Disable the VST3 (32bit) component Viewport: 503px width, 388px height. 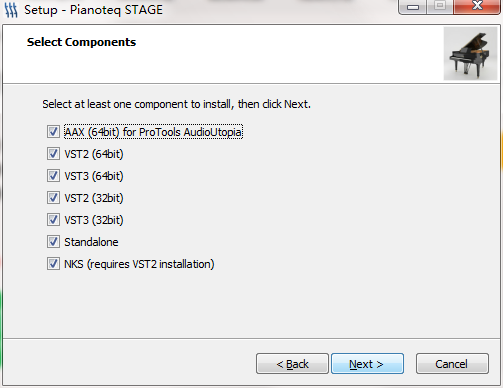(x=53, y=220)
